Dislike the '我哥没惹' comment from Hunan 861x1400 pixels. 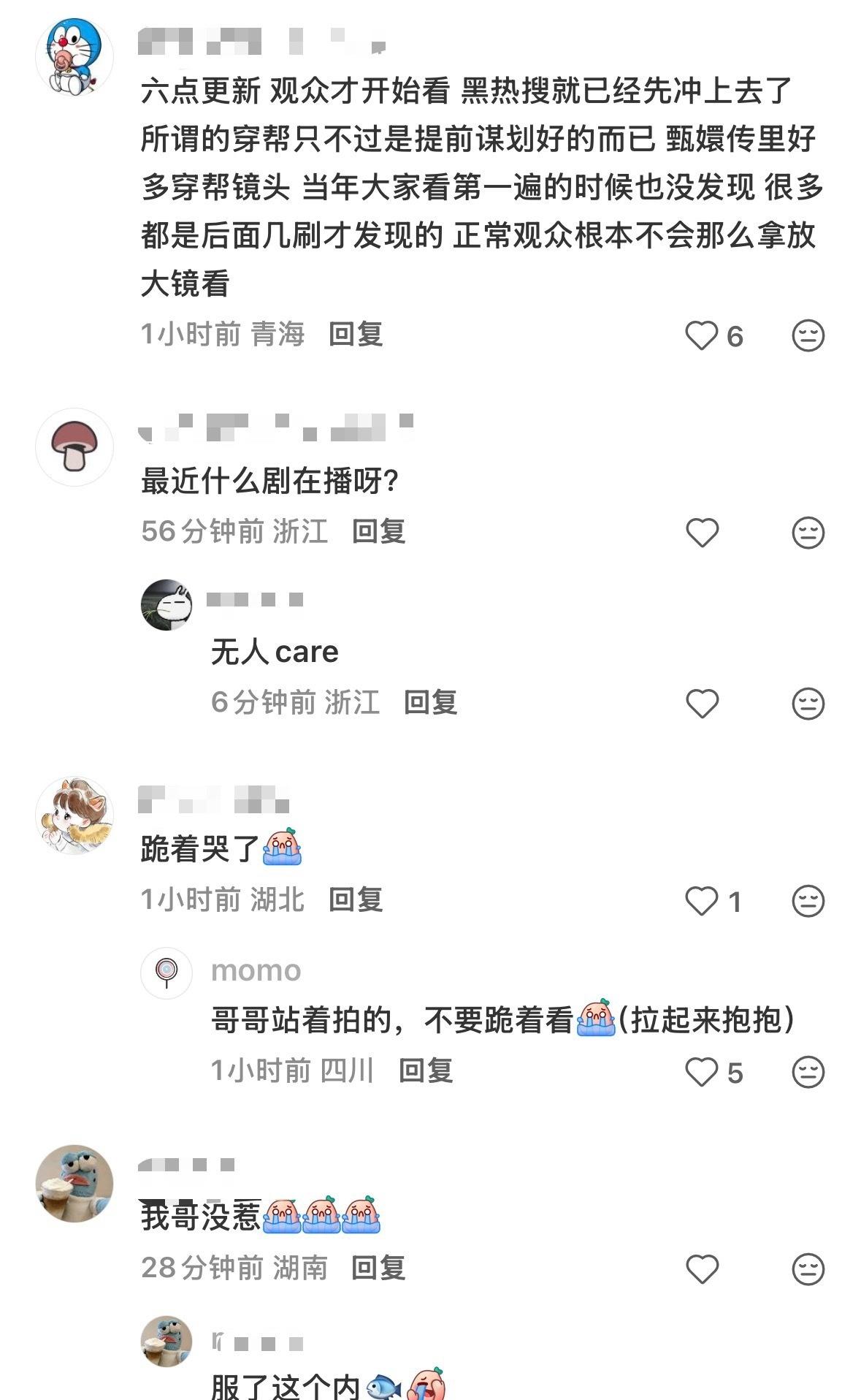click(x=808, y=1269)
